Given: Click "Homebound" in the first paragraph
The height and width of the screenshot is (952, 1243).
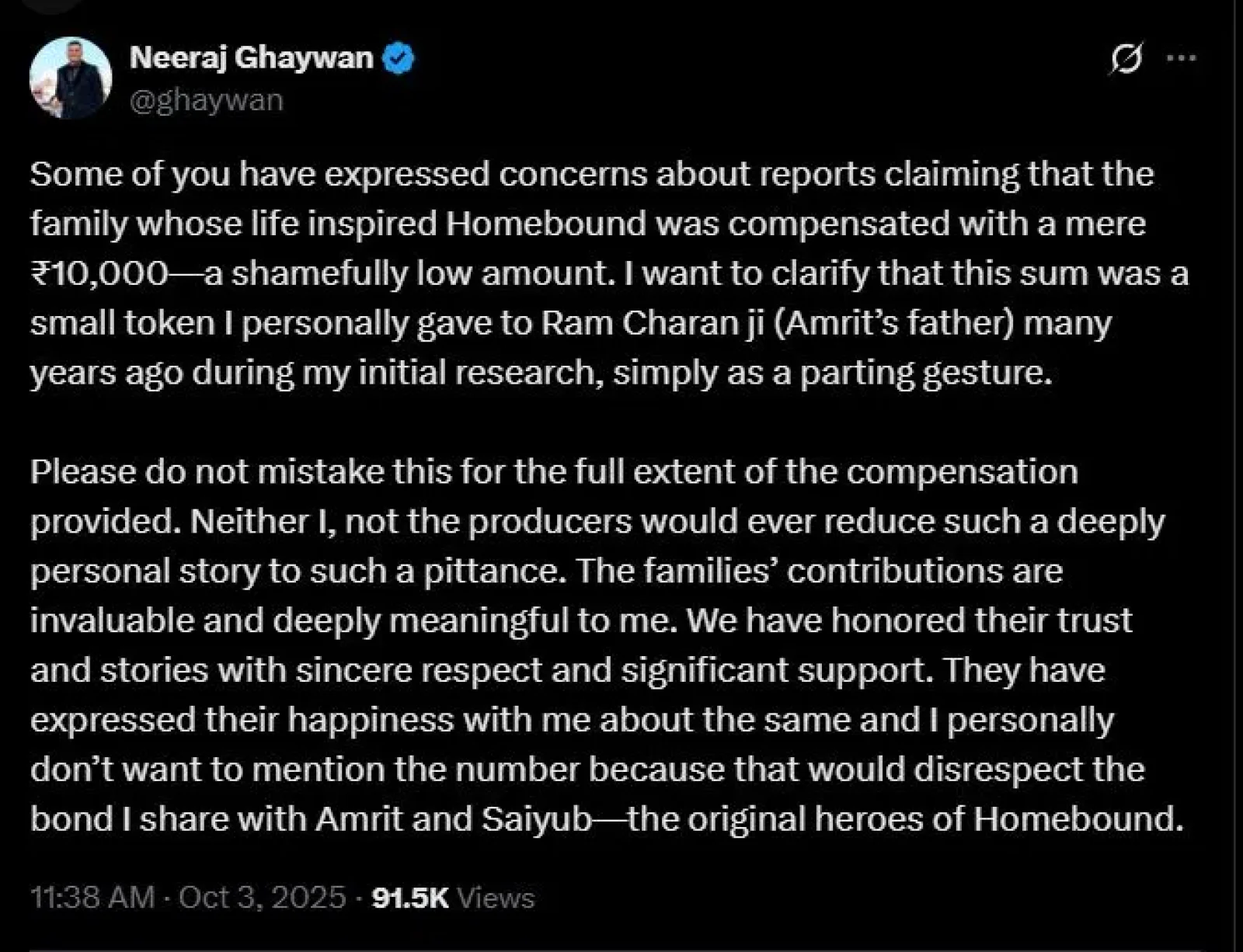Looking at the screenshot, I should click(546, 224).
